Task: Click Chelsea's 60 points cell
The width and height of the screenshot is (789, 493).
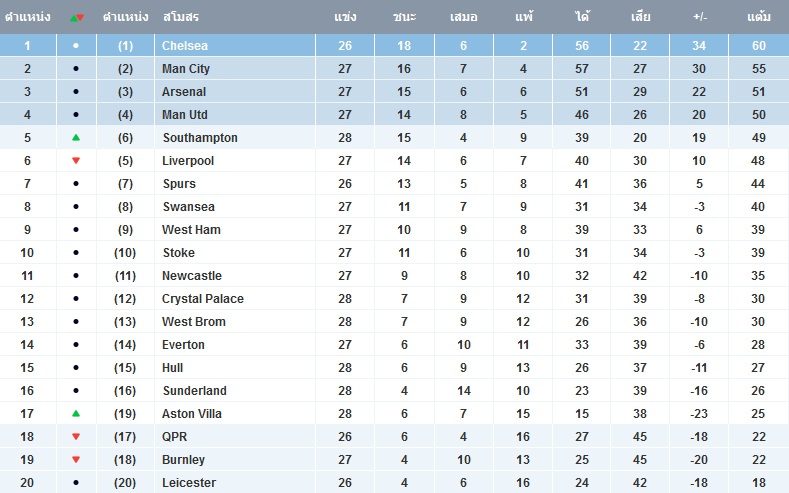Action: point(759,46)
